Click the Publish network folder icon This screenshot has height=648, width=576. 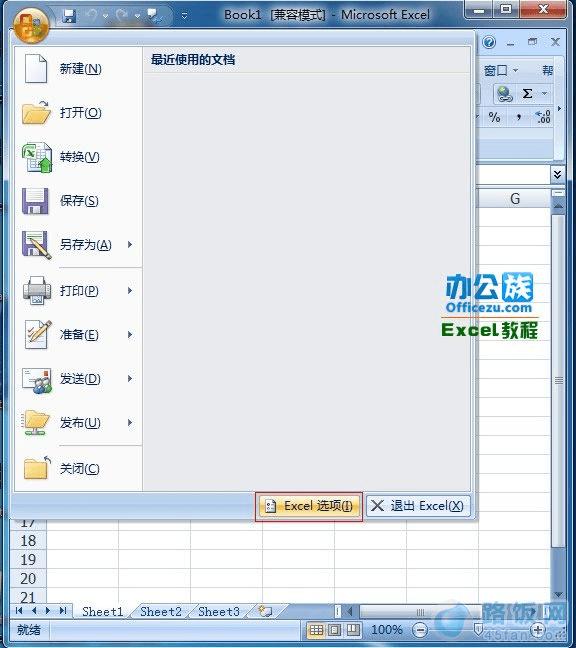click(x=36, y=423)
